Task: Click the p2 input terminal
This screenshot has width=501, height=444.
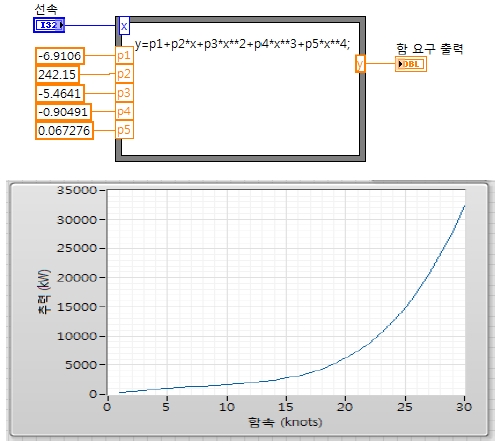Action: click(x=124, y=74)
